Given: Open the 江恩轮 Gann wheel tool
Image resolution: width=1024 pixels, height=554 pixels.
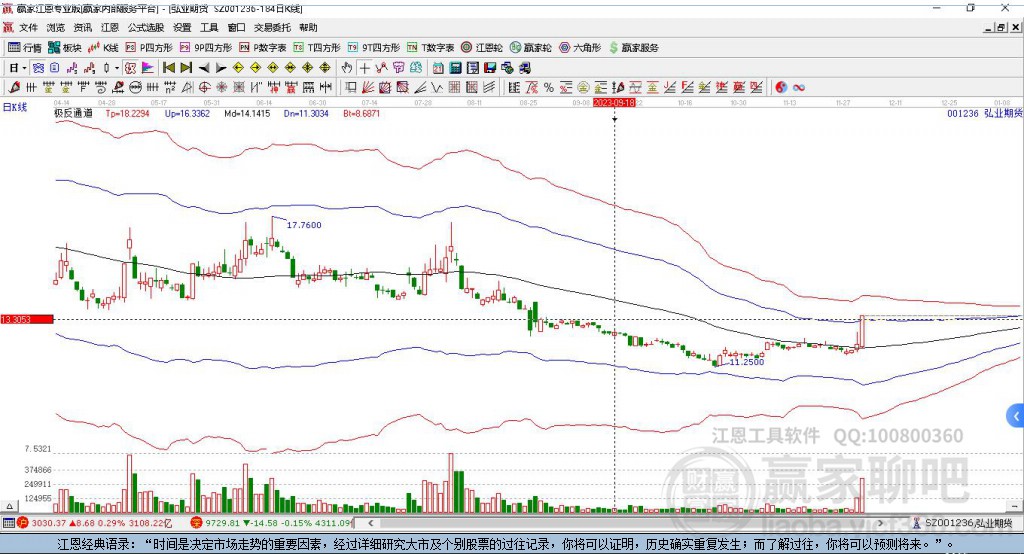Looking at the screenshot, I should (482, 48).
